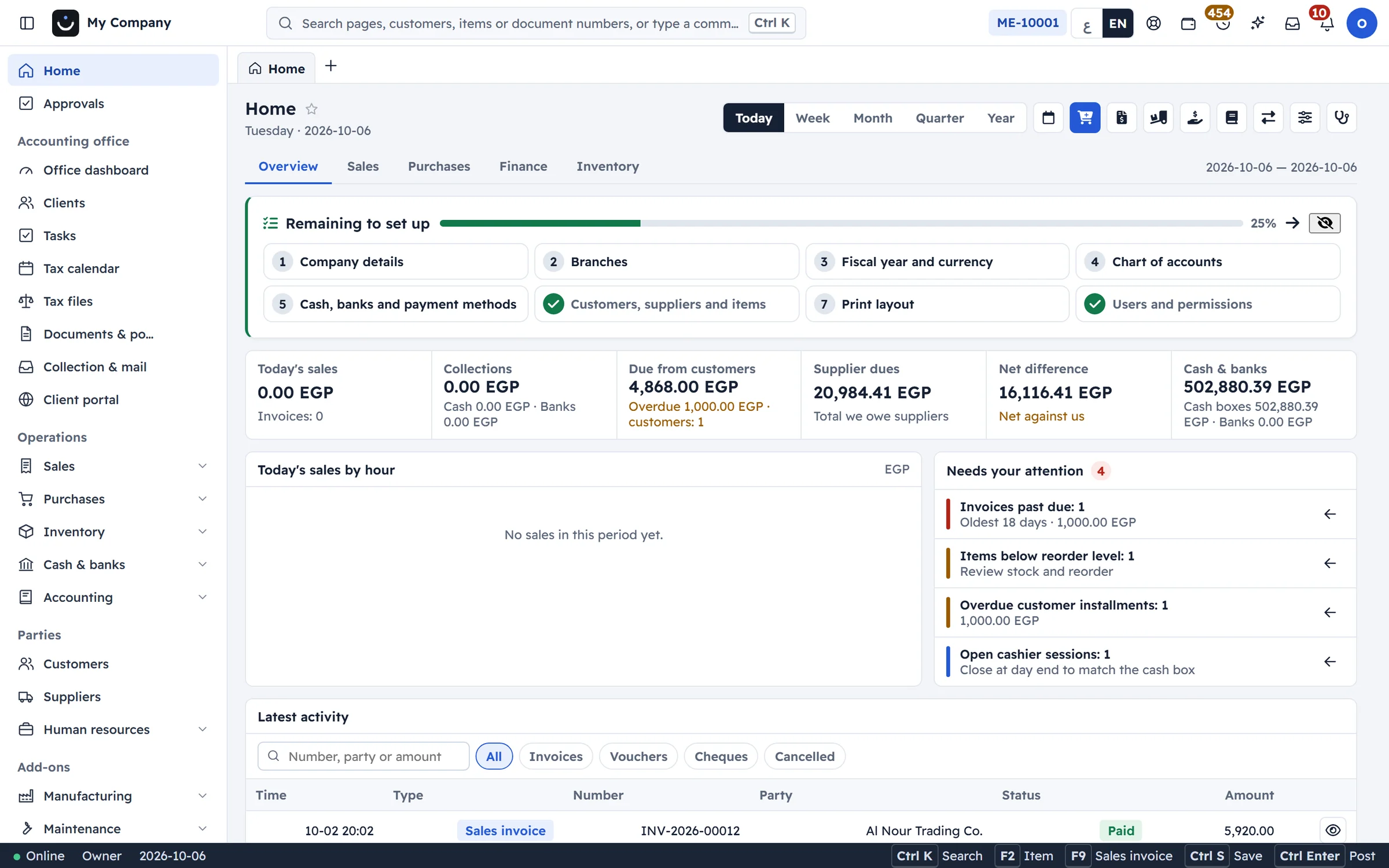
Task: Select the Today period
Action: [x=754, y=118]
